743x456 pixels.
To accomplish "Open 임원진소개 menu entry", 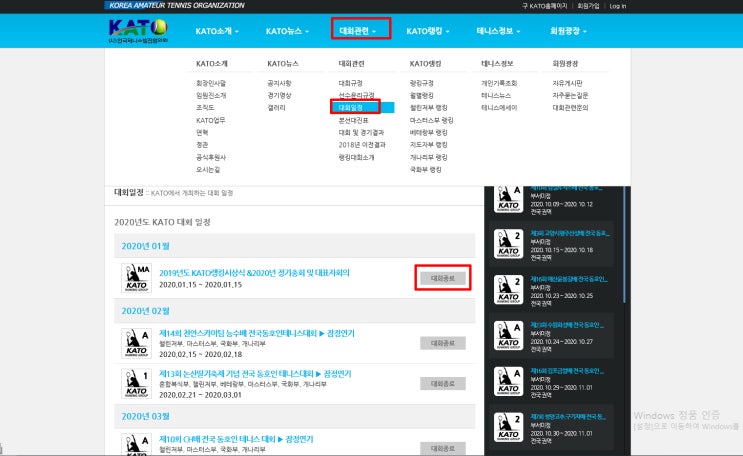I will pos(211,95).
